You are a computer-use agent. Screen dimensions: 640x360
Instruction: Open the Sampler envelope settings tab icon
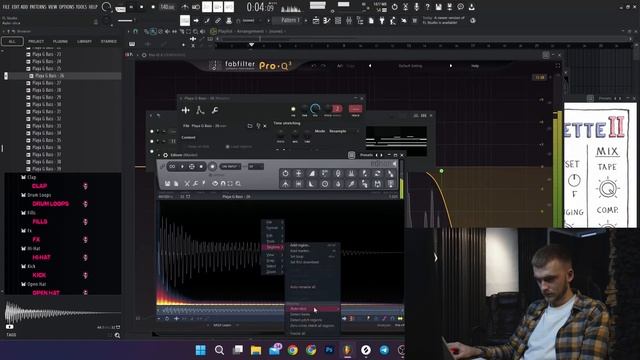(200, 110)
